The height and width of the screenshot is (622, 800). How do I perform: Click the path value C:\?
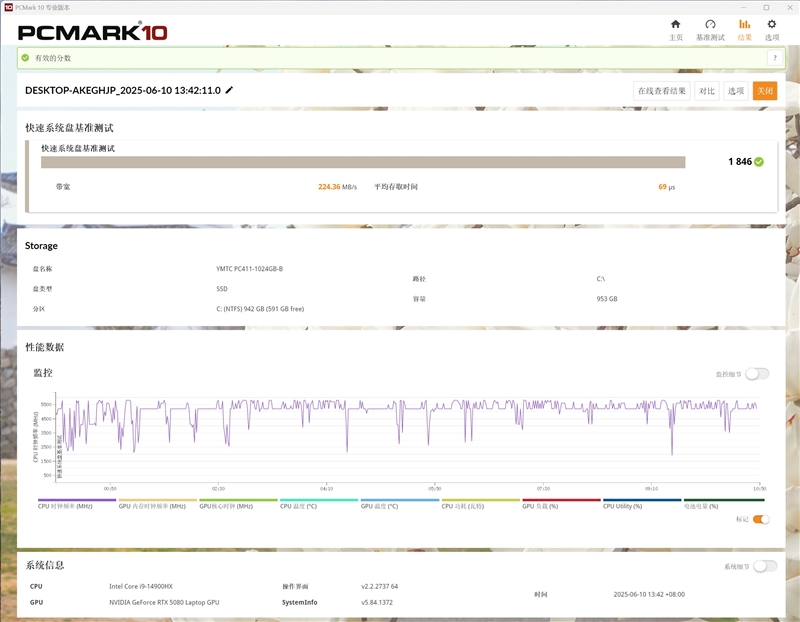point(601,279)
